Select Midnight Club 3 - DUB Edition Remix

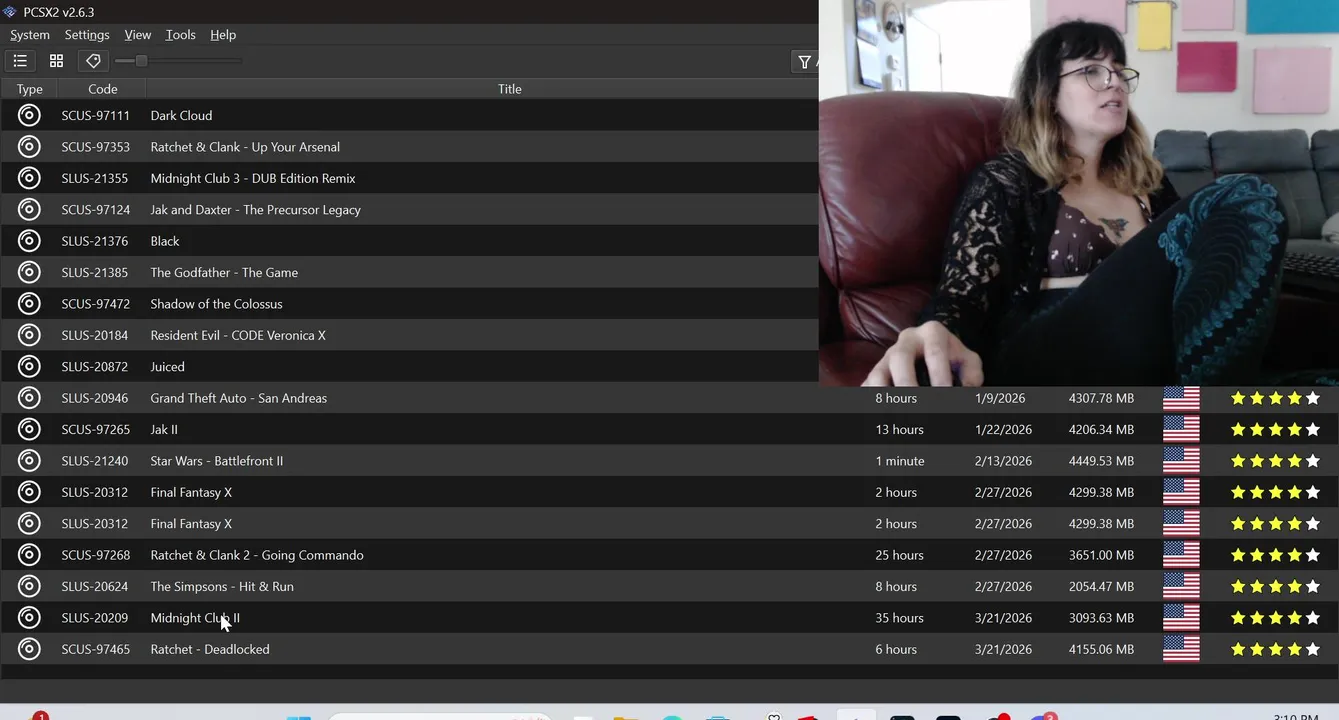coord(253,178)
